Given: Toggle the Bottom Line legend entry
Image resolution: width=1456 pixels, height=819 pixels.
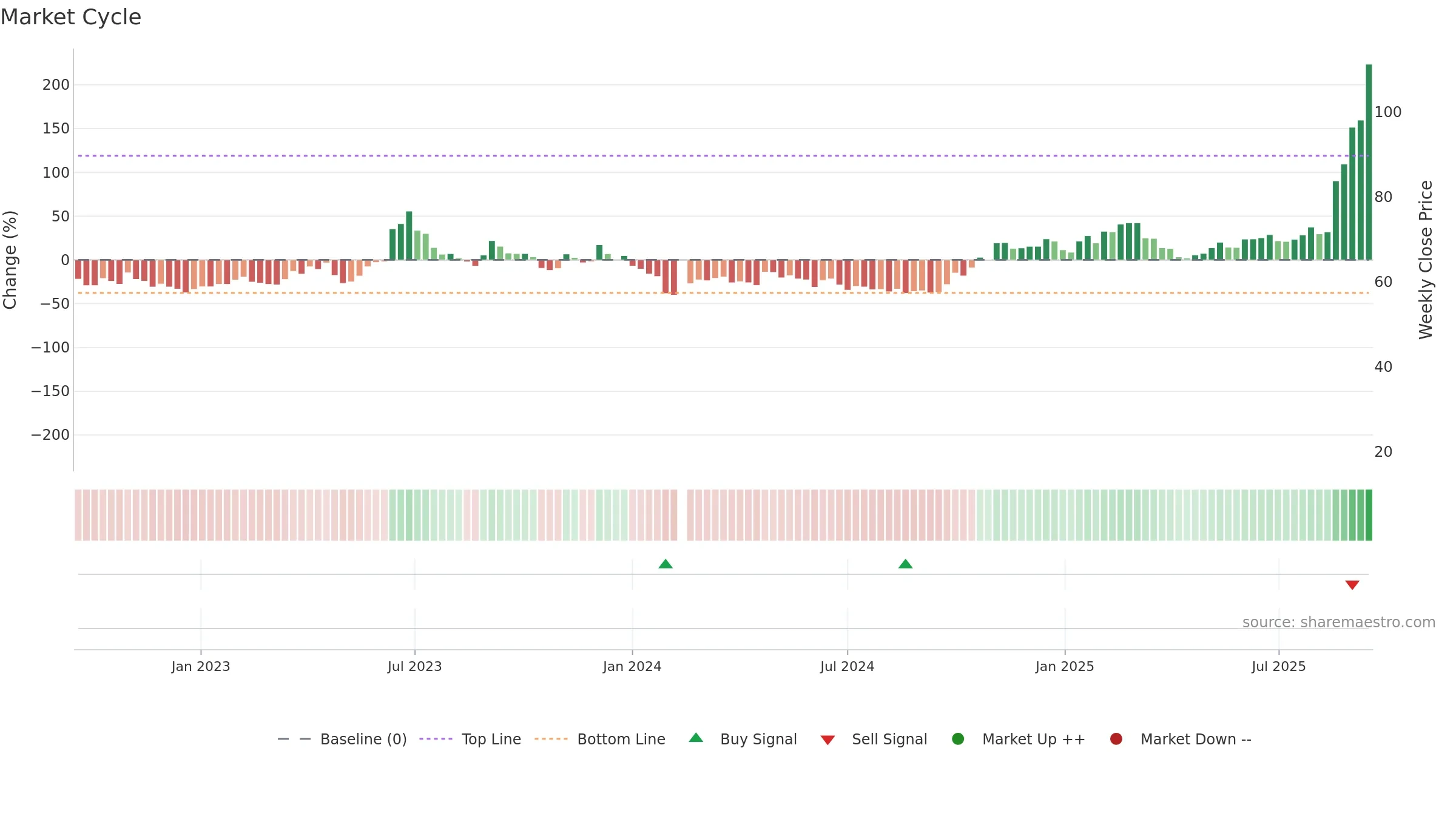Looking at the screenshot, I should pos(600,739).
